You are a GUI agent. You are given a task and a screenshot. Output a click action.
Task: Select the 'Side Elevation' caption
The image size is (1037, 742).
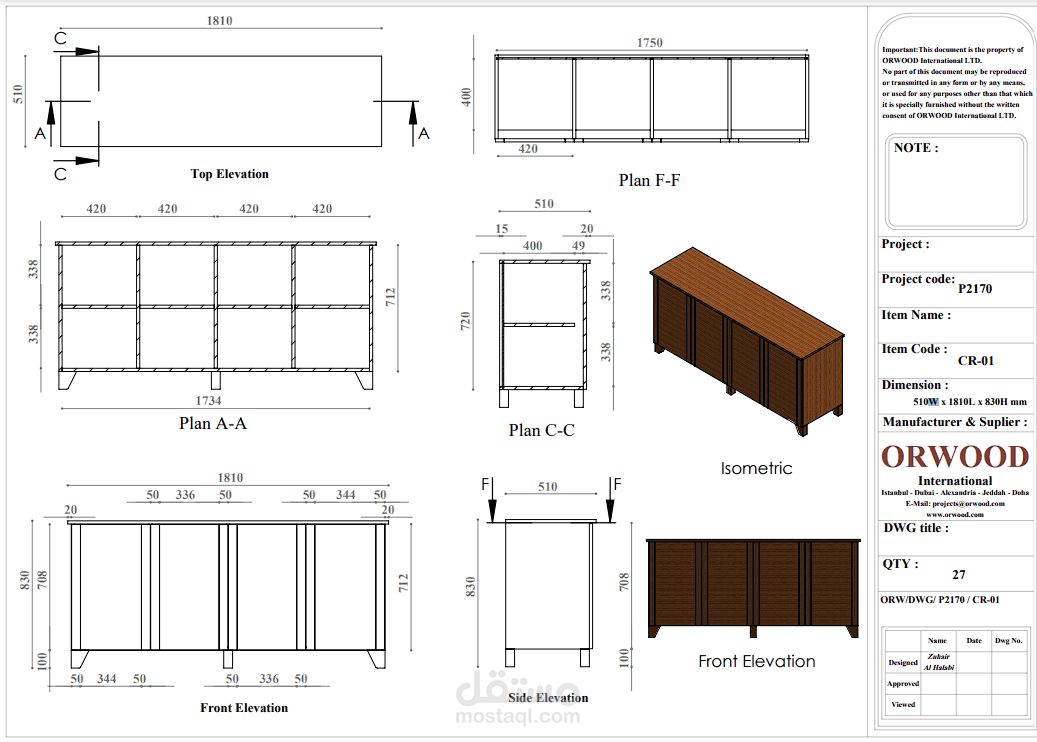point(548,698)
